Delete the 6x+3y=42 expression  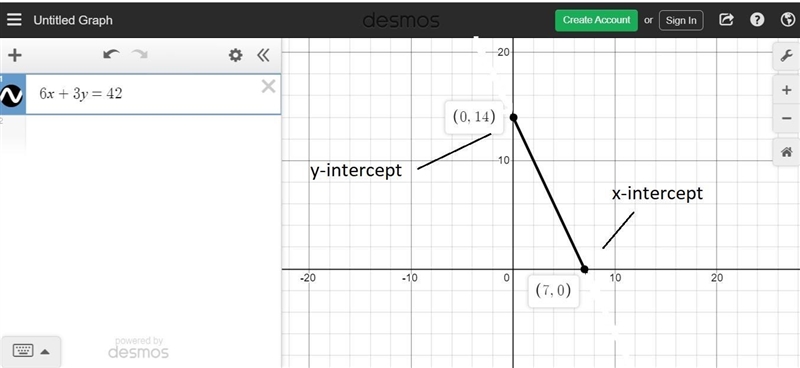(268, 87)
